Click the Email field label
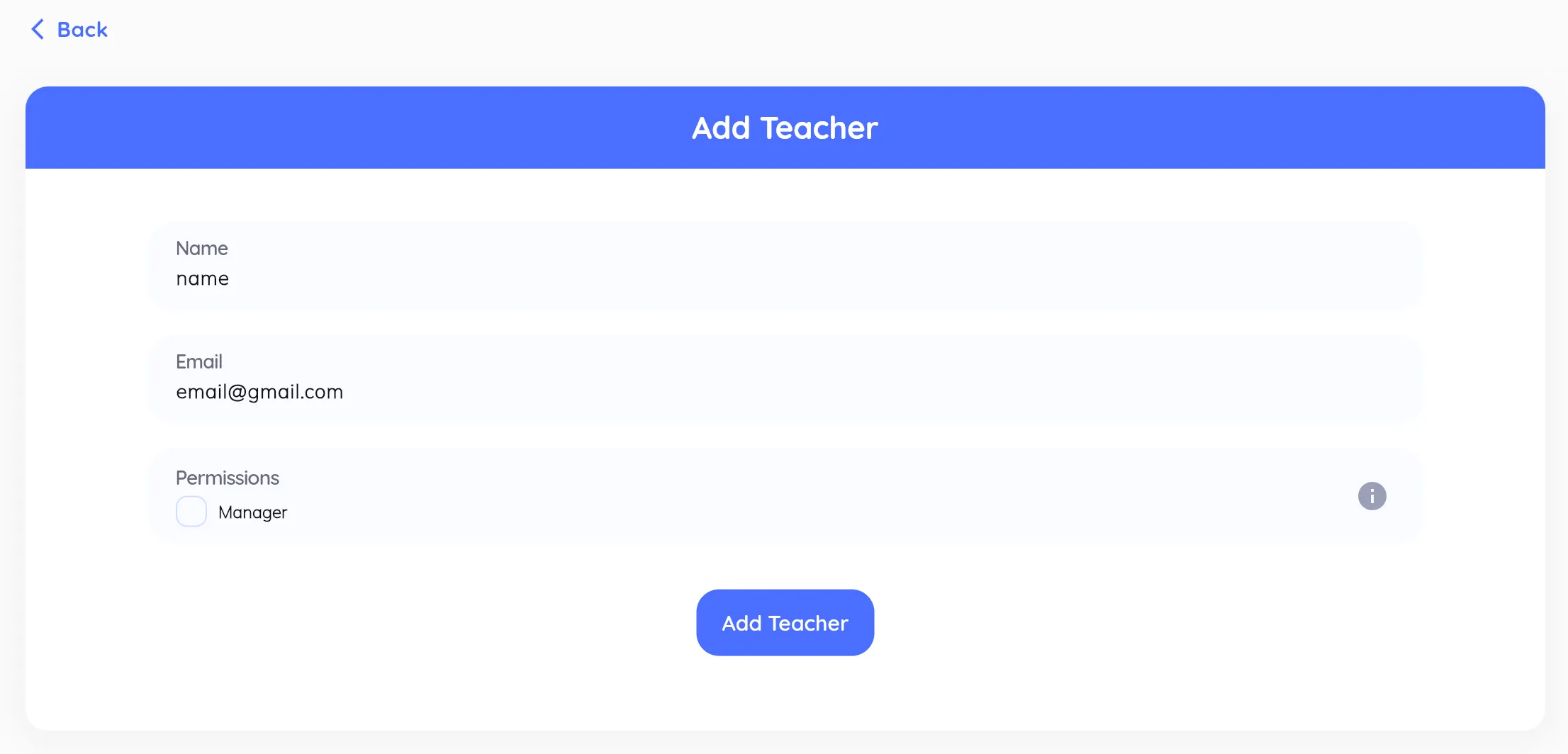The width and height of the screenshot is (1568, 754). [x=199, y=361]
